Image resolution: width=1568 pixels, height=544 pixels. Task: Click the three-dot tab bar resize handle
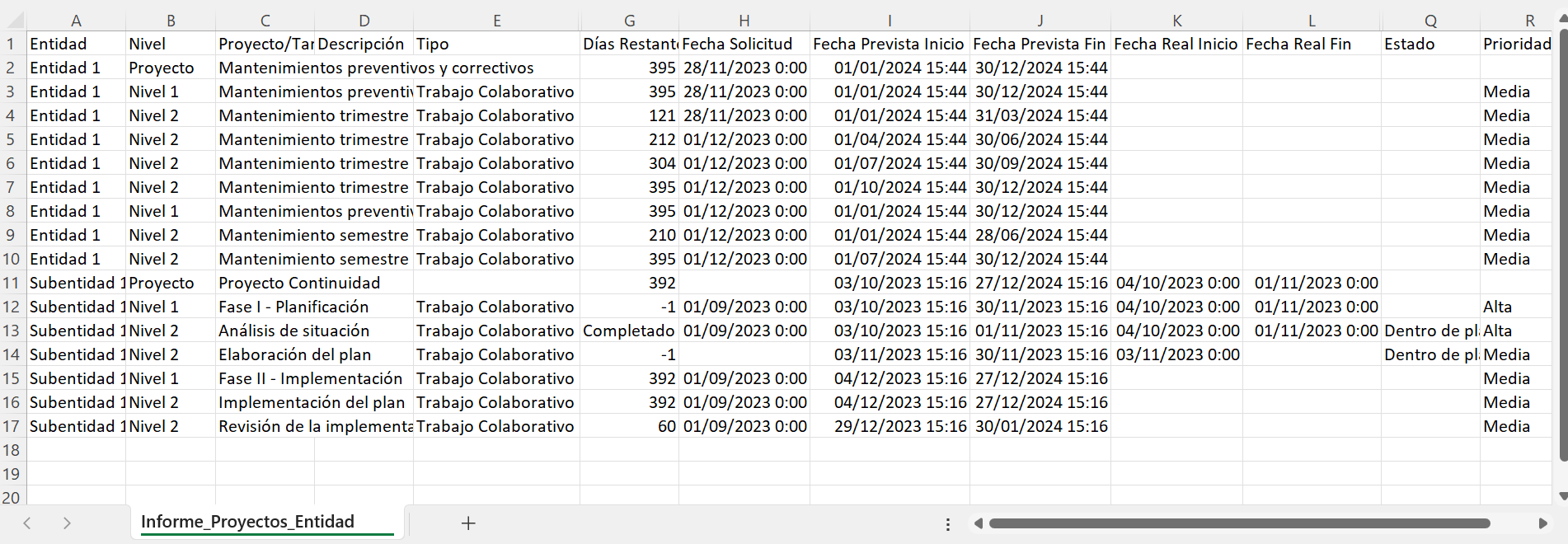click(948, 524)
